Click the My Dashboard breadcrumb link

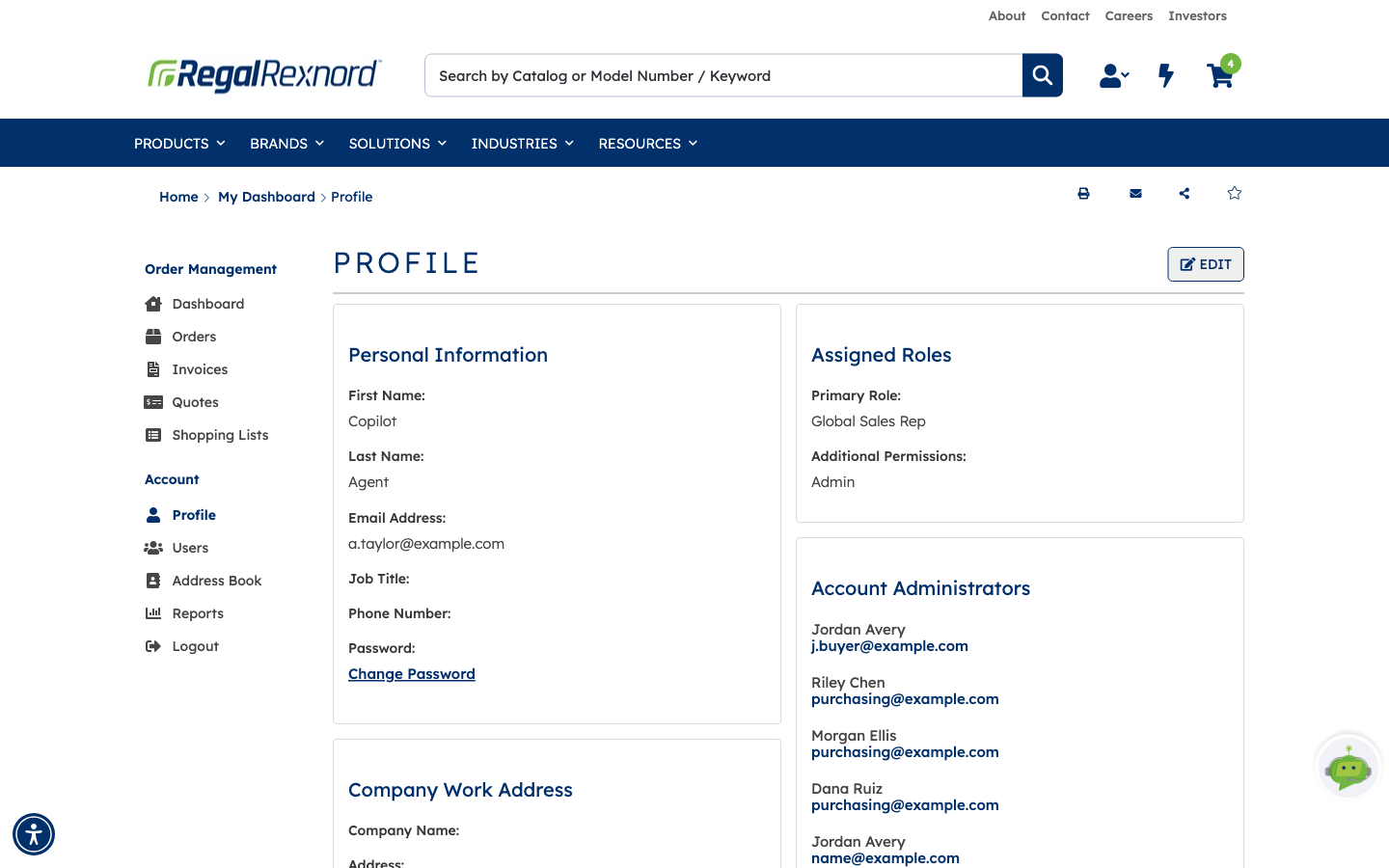(x=266, y=197)
